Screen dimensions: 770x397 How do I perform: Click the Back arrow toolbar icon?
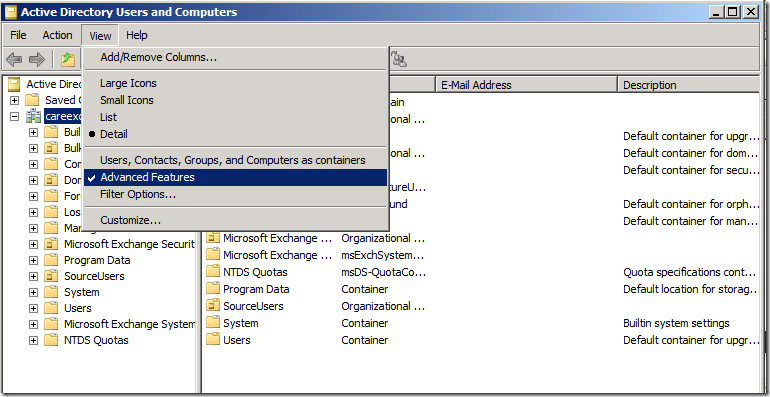coord(14,60)
